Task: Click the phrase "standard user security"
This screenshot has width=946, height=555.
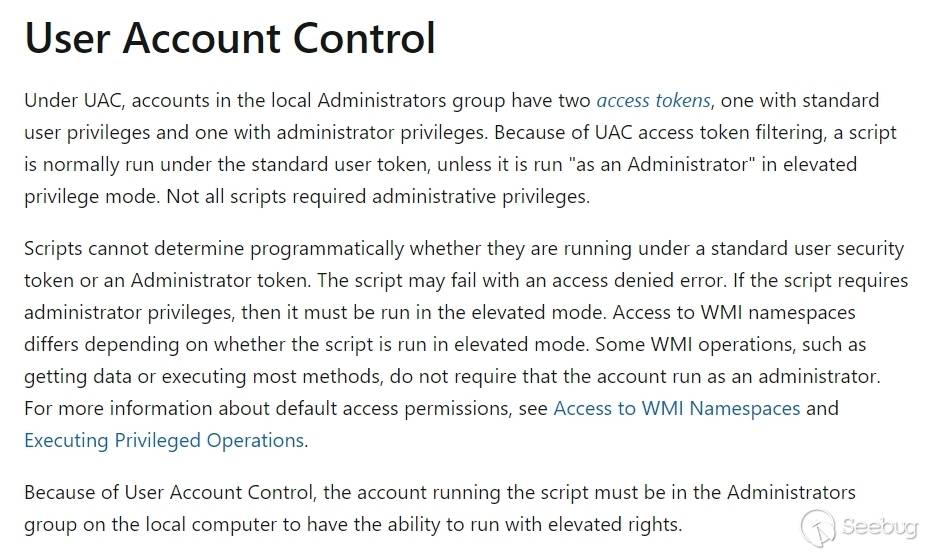Action: (x=790, y=248)
